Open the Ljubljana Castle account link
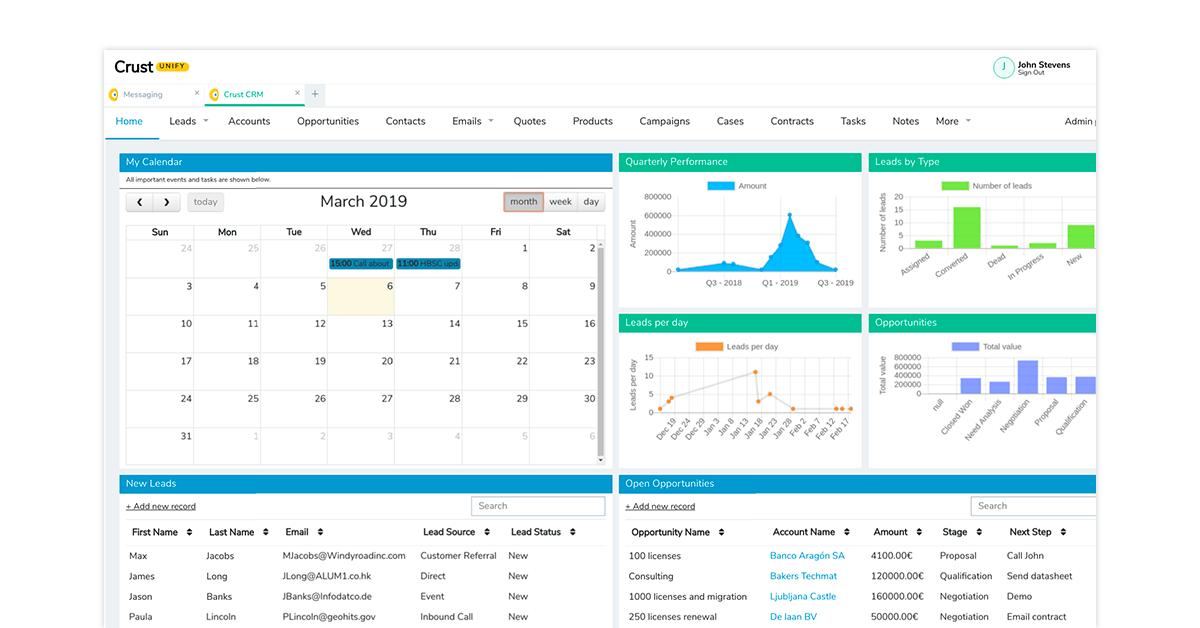The image size is (1200, 628). pyautogui.click(x=803, y=596)
